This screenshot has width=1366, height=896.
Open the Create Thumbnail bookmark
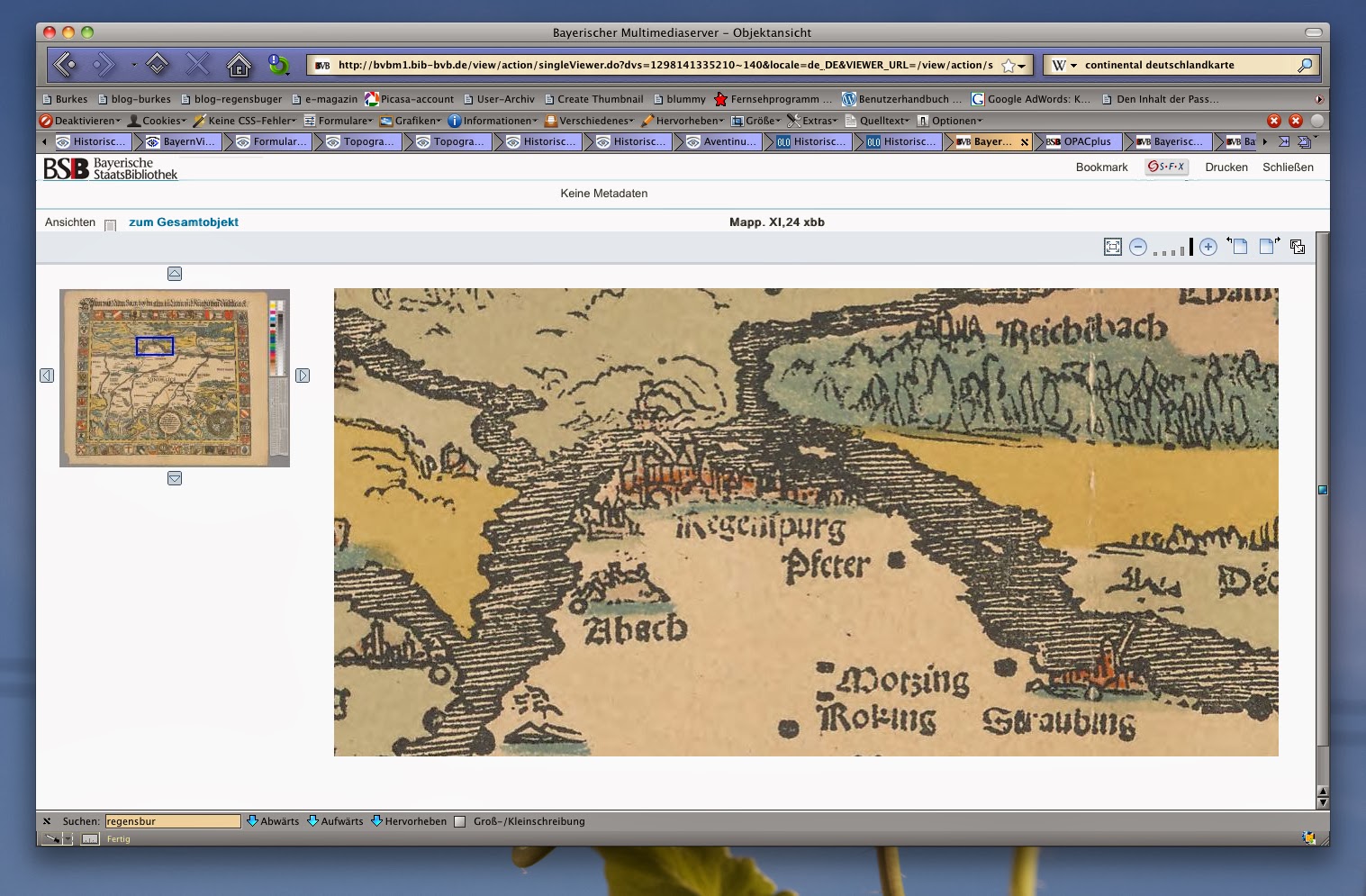point(593,99)
